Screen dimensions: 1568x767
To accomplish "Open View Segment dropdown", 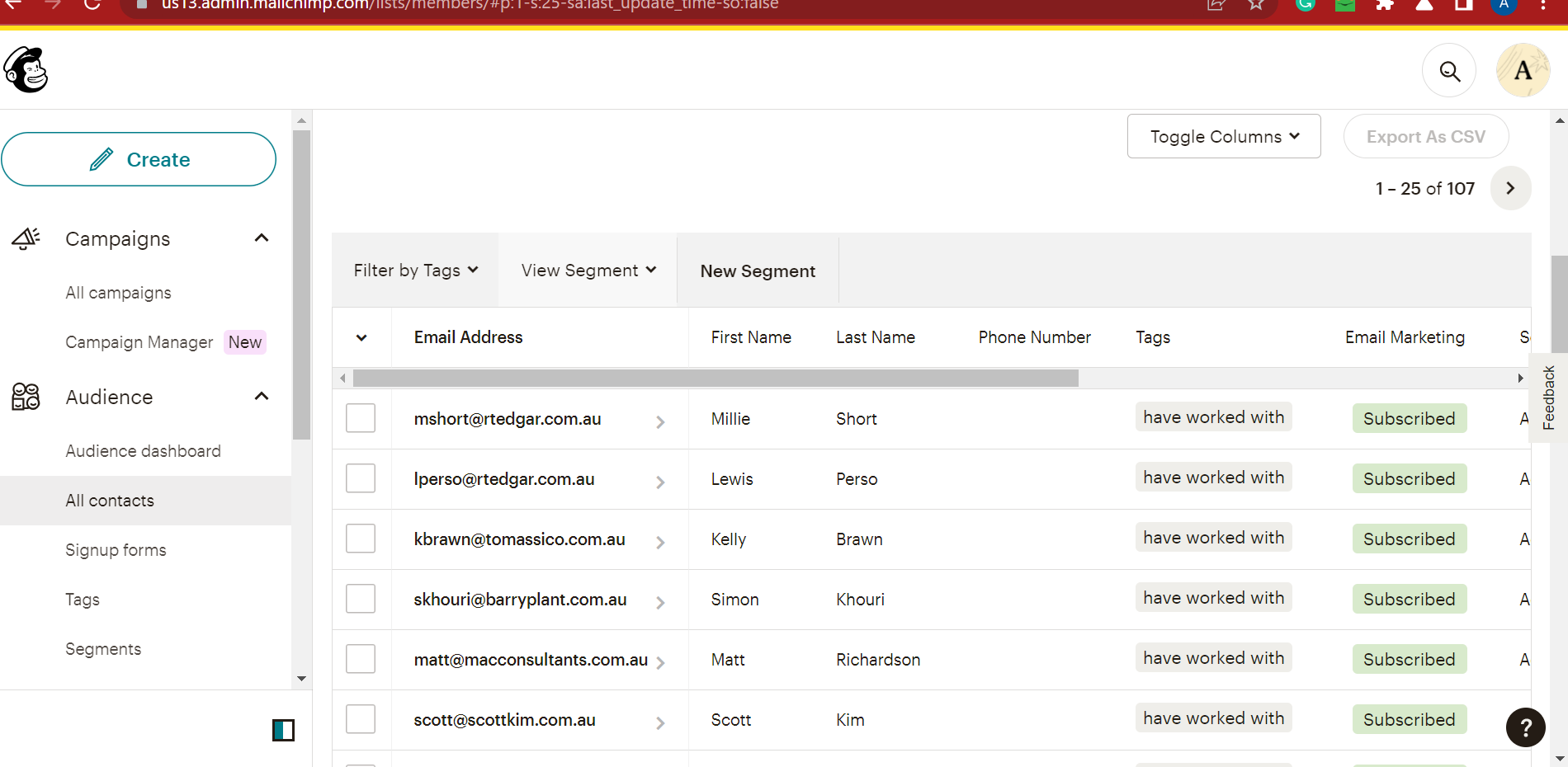I will [x=588, y=271].
